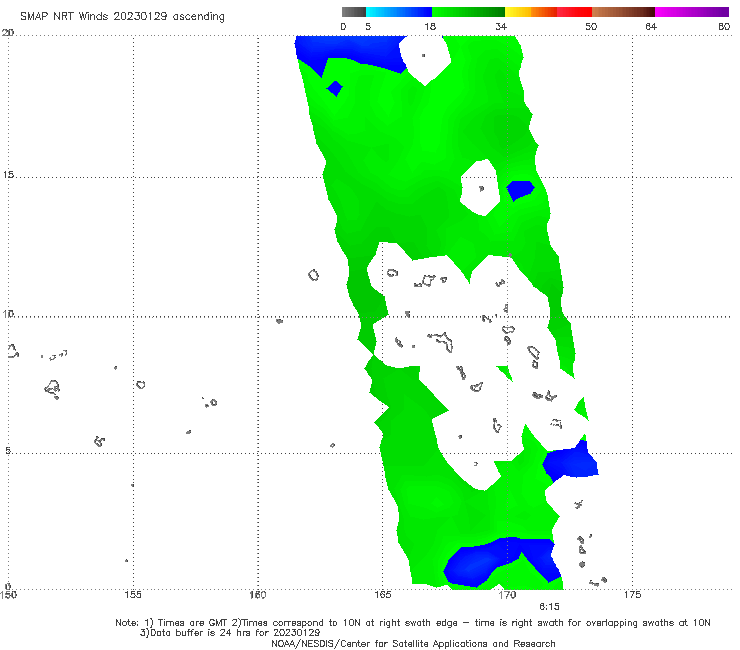Click the longitude axis label '170'
Screen dimensions: 740x650
pos(507,595)
